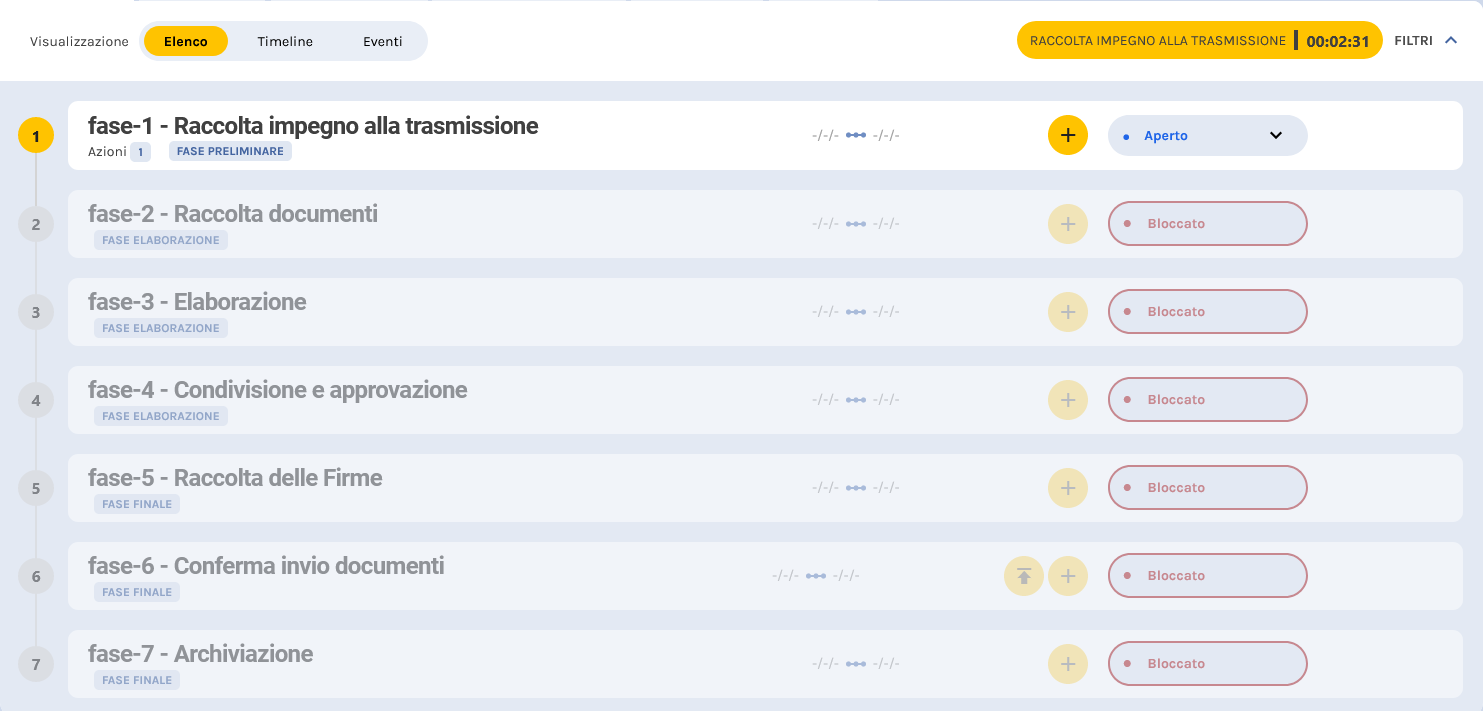Click the plus icon on fase-5 Raccolta delle Firme

click(1067, 487)
